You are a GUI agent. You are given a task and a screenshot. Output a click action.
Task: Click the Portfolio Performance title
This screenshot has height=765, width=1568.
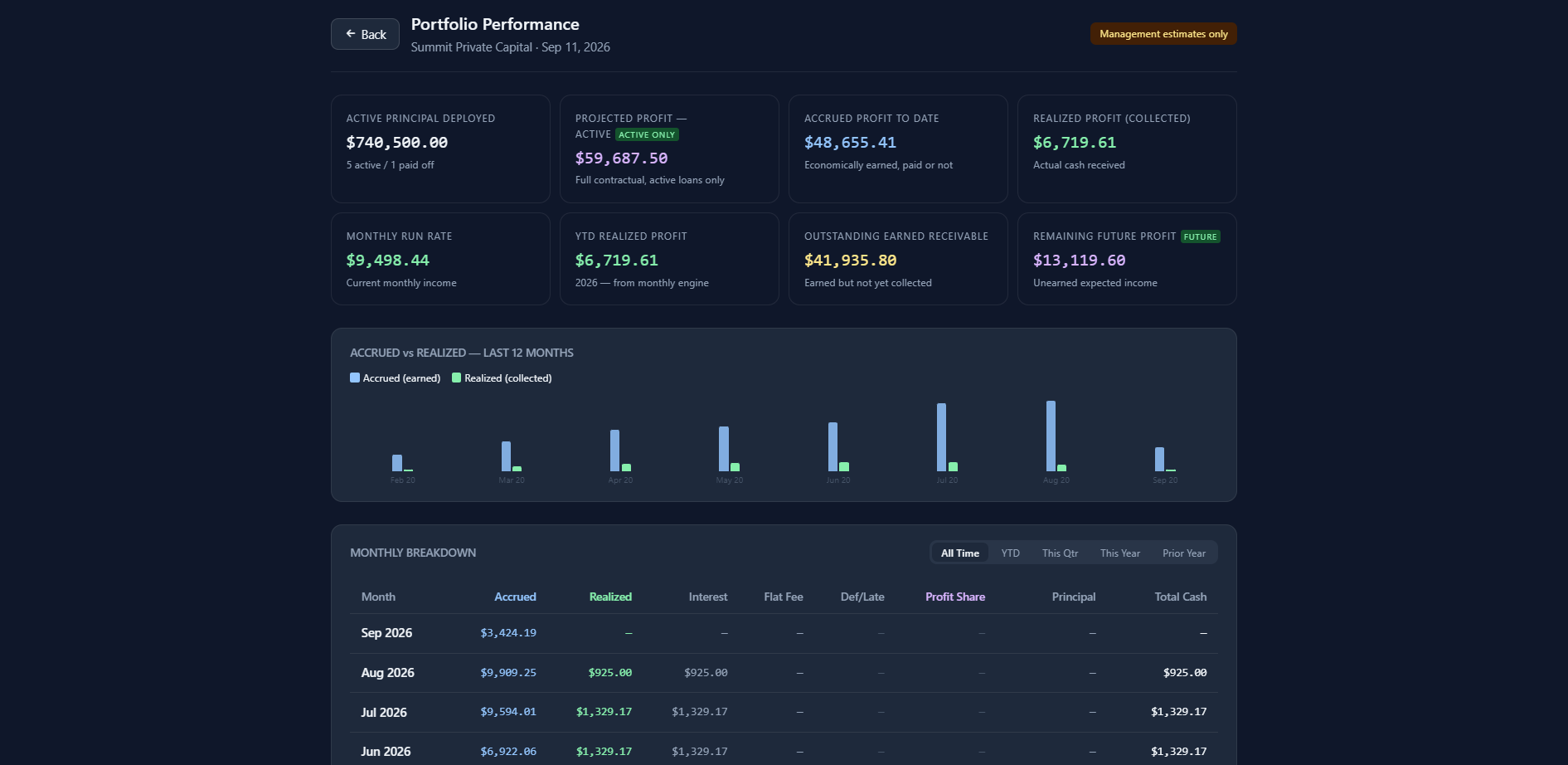pos(495,24)
